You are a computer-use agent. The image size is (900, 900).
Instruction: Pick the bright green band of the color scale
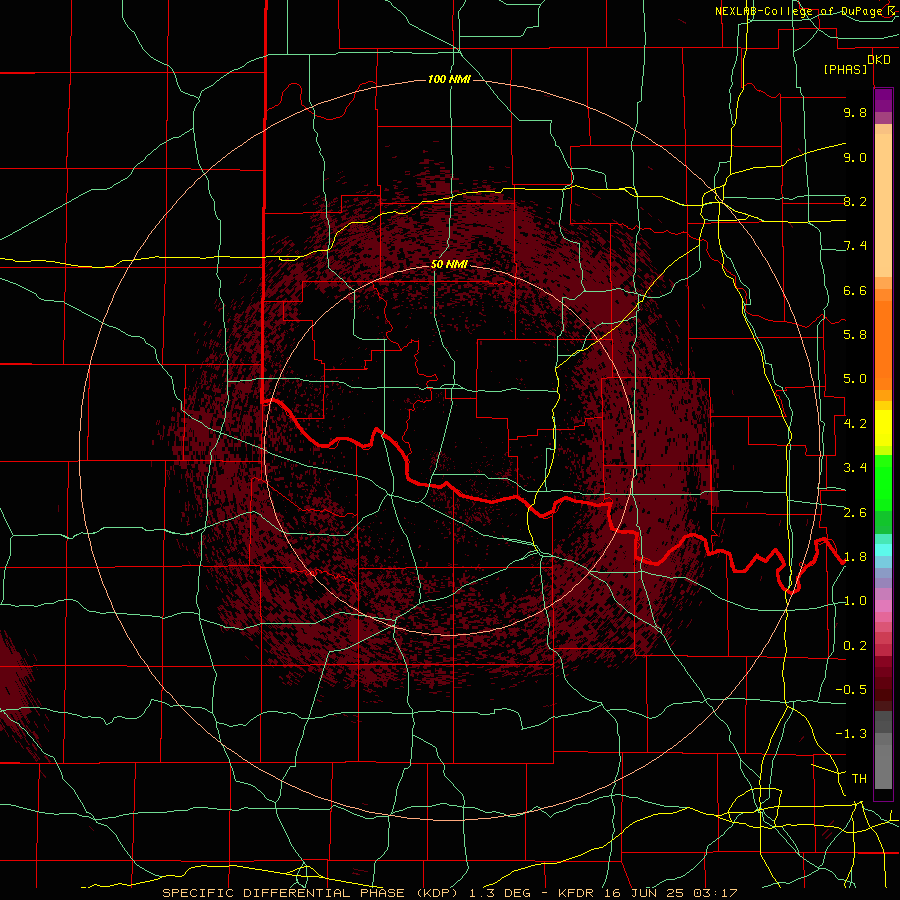coord(883,482)
